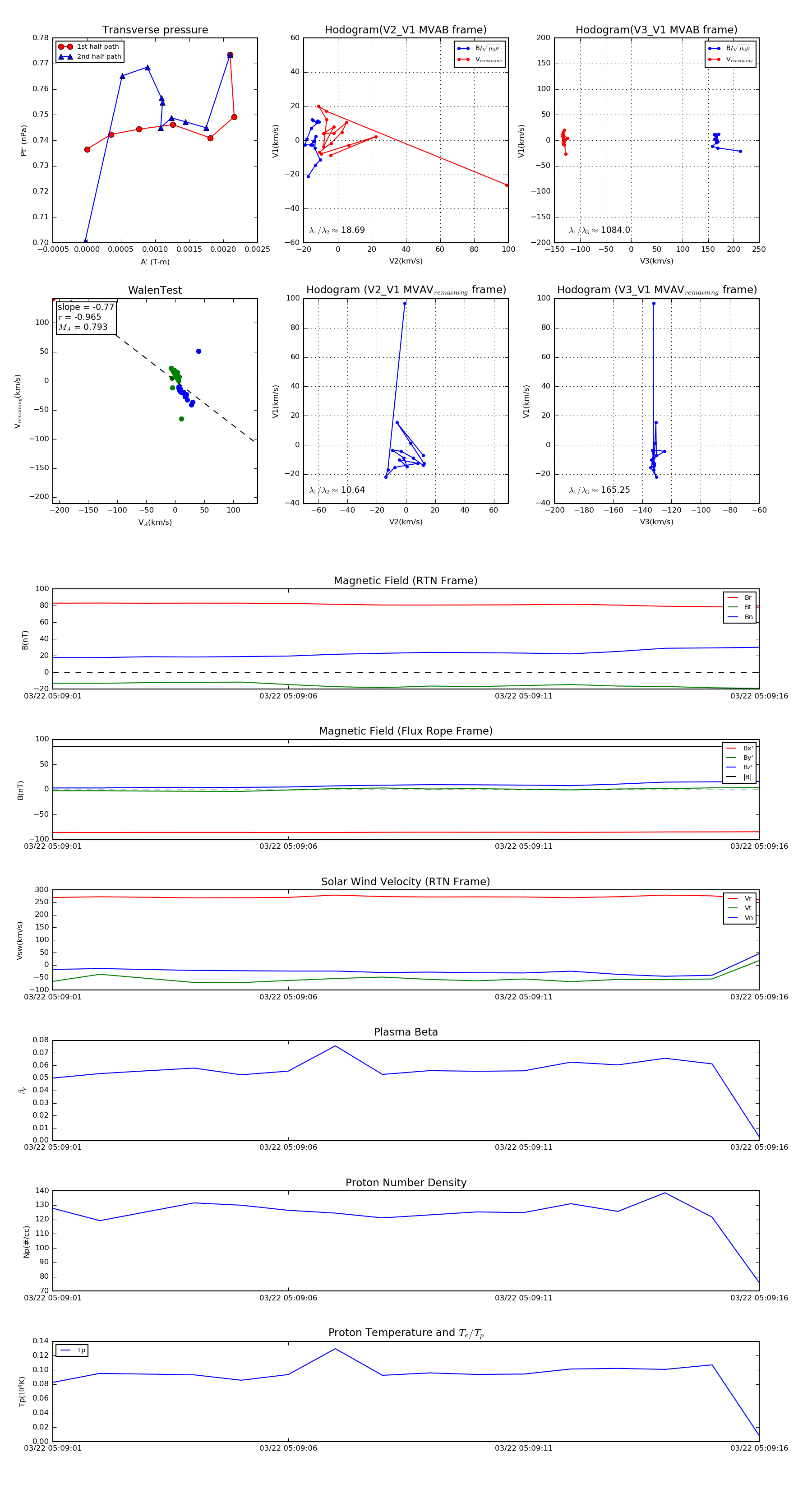The height and width of the screenshot is (1489, 812).
Task: Click the 03/22 05:09:11 tick under Proton Number Density
Action: (524, 1298)
